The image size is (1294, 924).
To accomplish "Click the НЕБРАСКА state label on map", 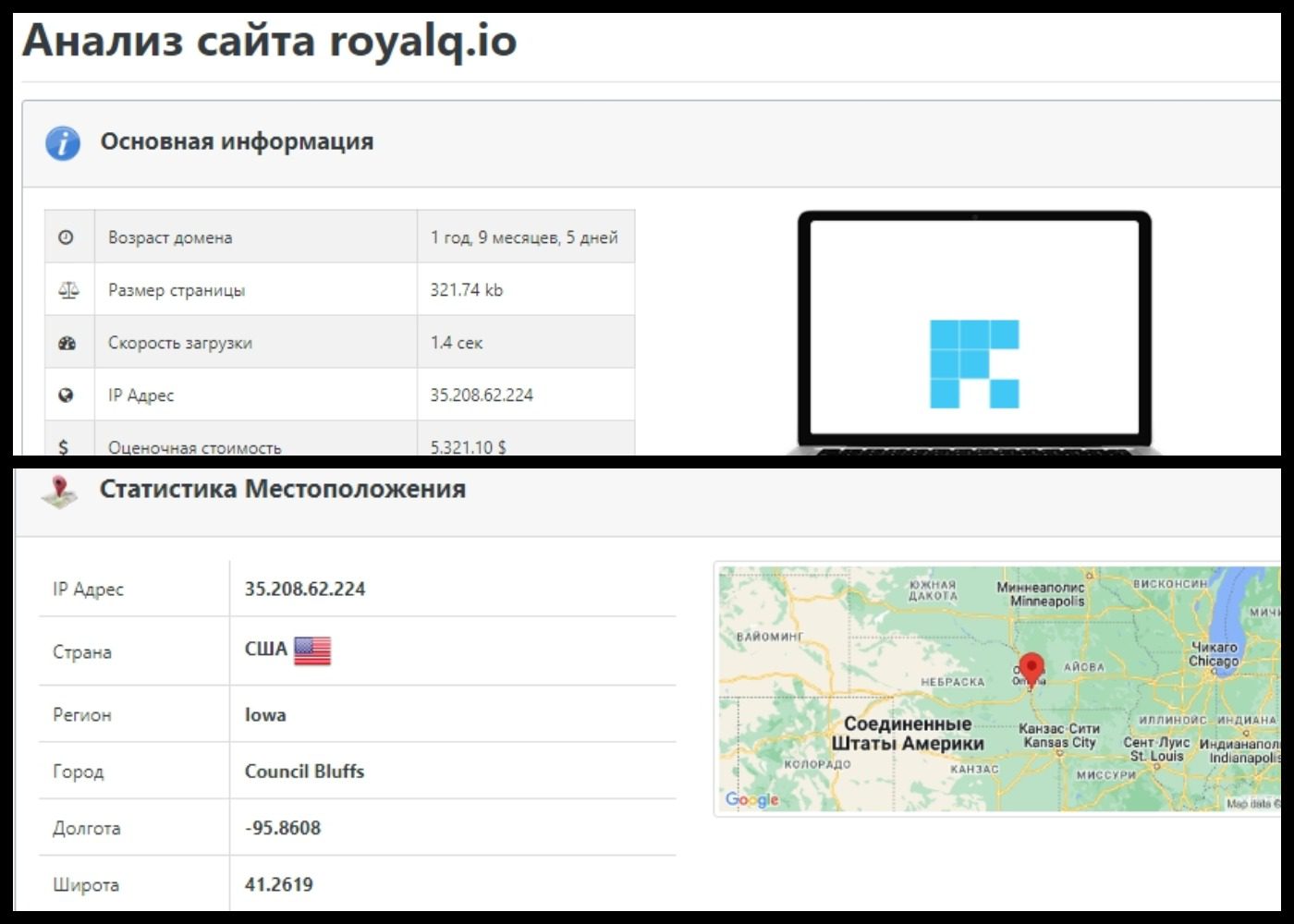I will (x=953, y=682).
